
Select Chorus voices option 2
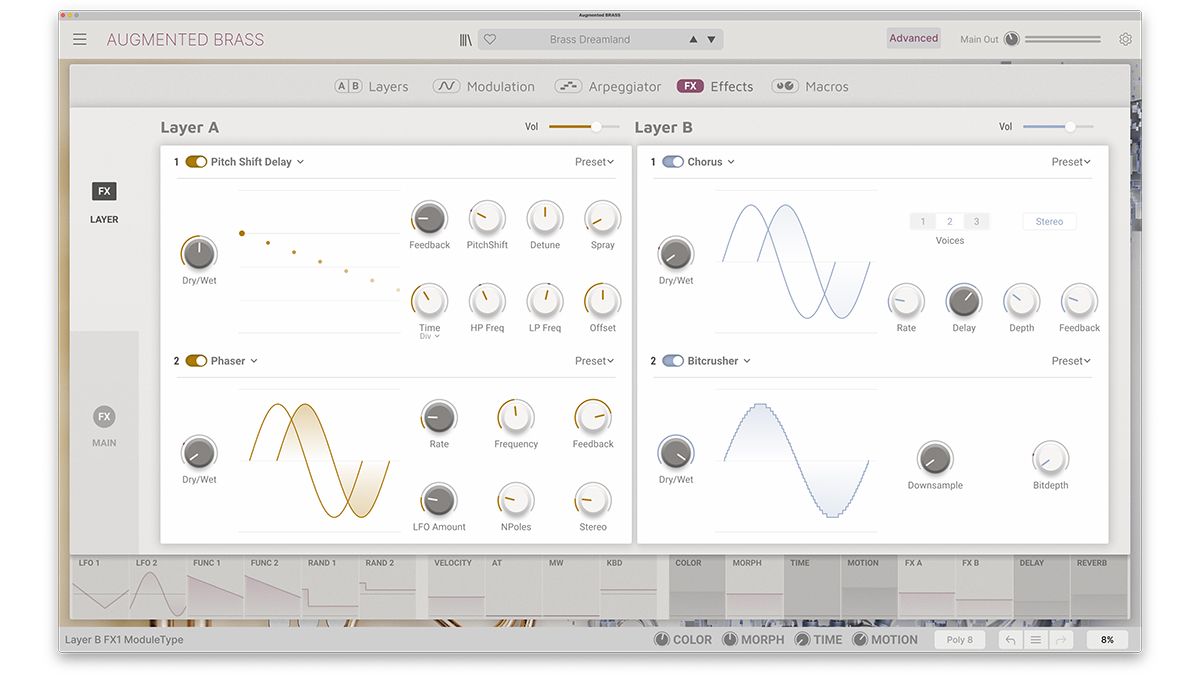tap(950, 222)
